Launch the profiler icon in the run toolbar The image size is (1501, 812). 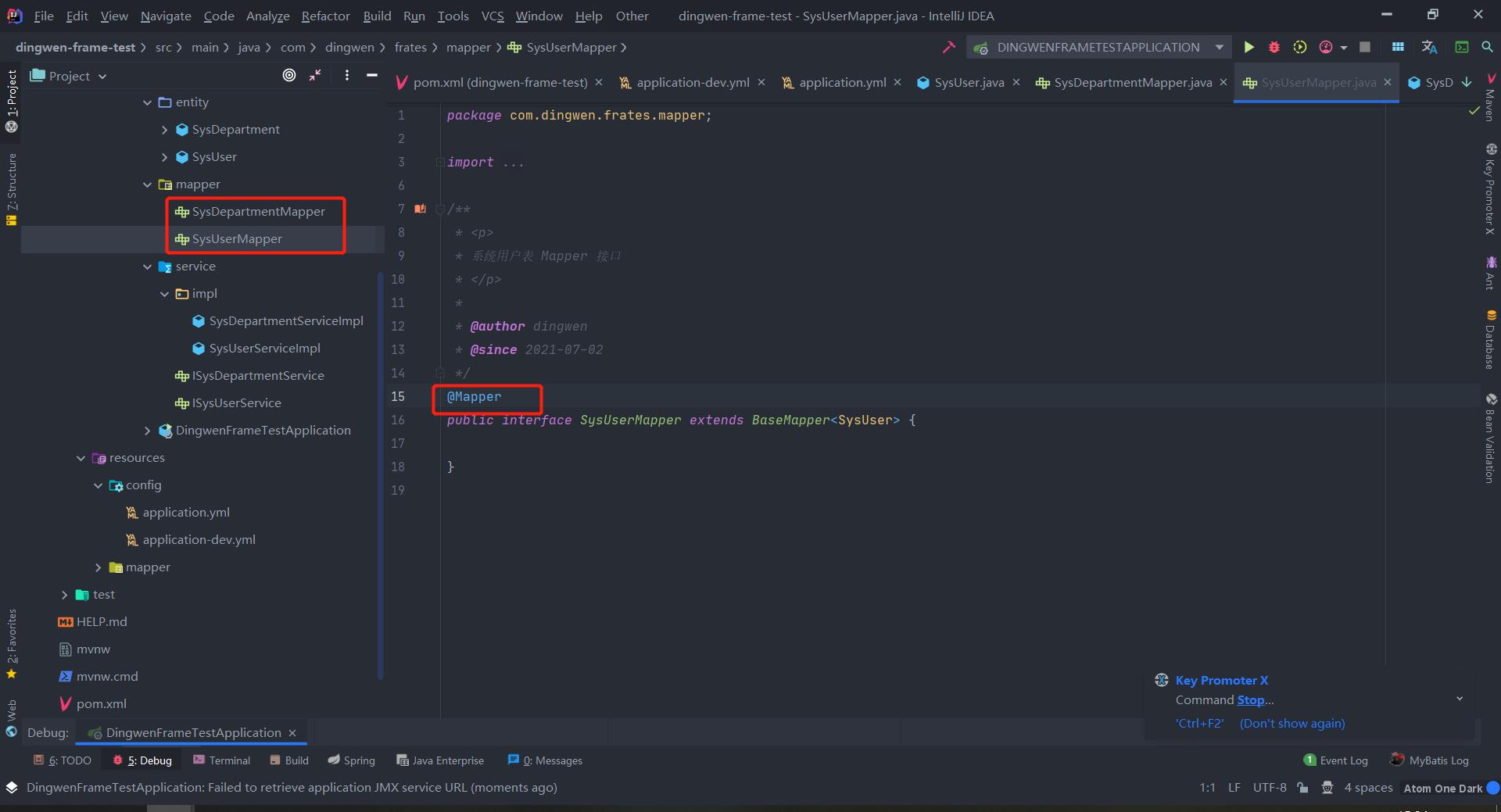1326,47
